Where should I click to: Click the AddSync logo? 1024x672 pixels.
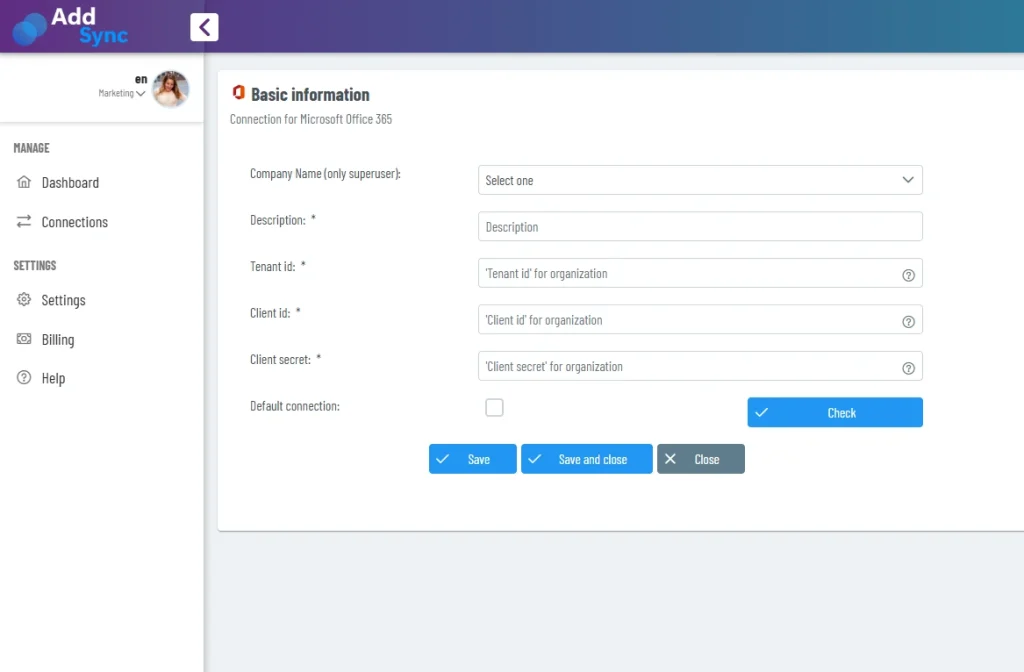pyautogui.click(x=71, y=26)
